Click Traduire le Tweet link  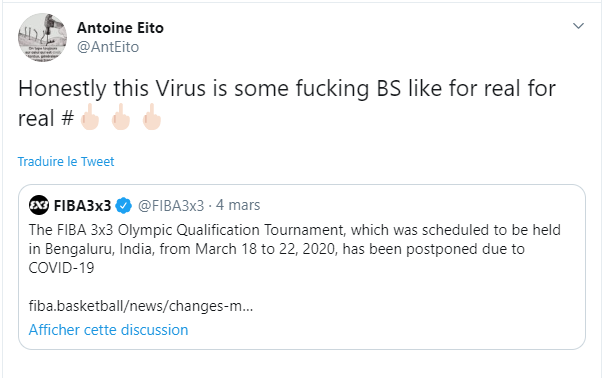[x=66, y=162]
